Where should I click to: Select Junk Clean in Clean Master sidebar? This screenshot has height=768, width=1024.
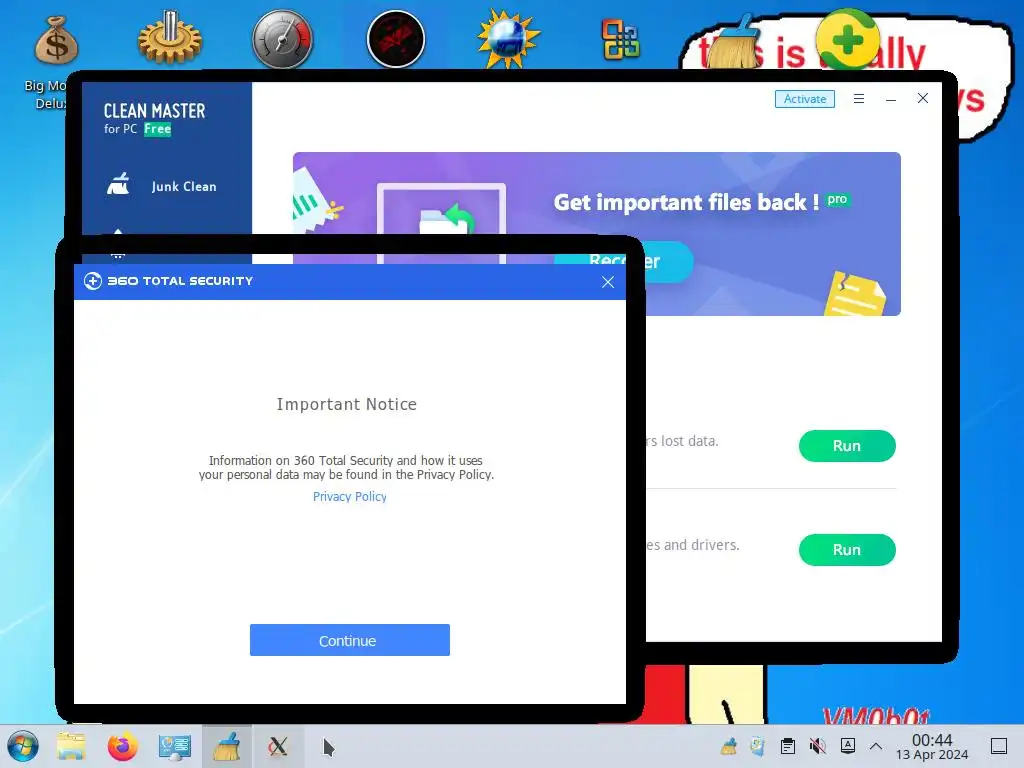167,186
